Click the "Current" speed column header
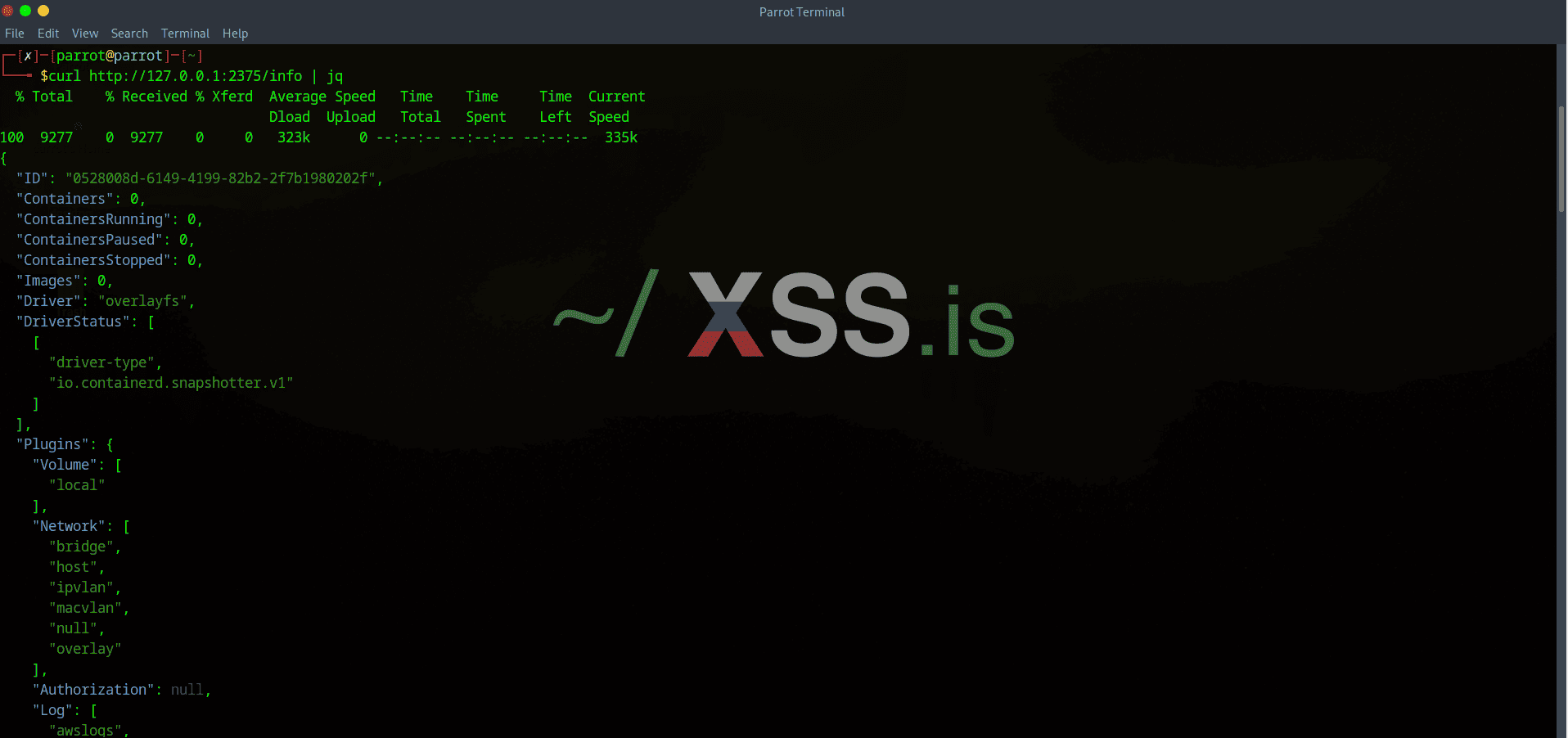1568x738 pixels. tap(617, 97)
